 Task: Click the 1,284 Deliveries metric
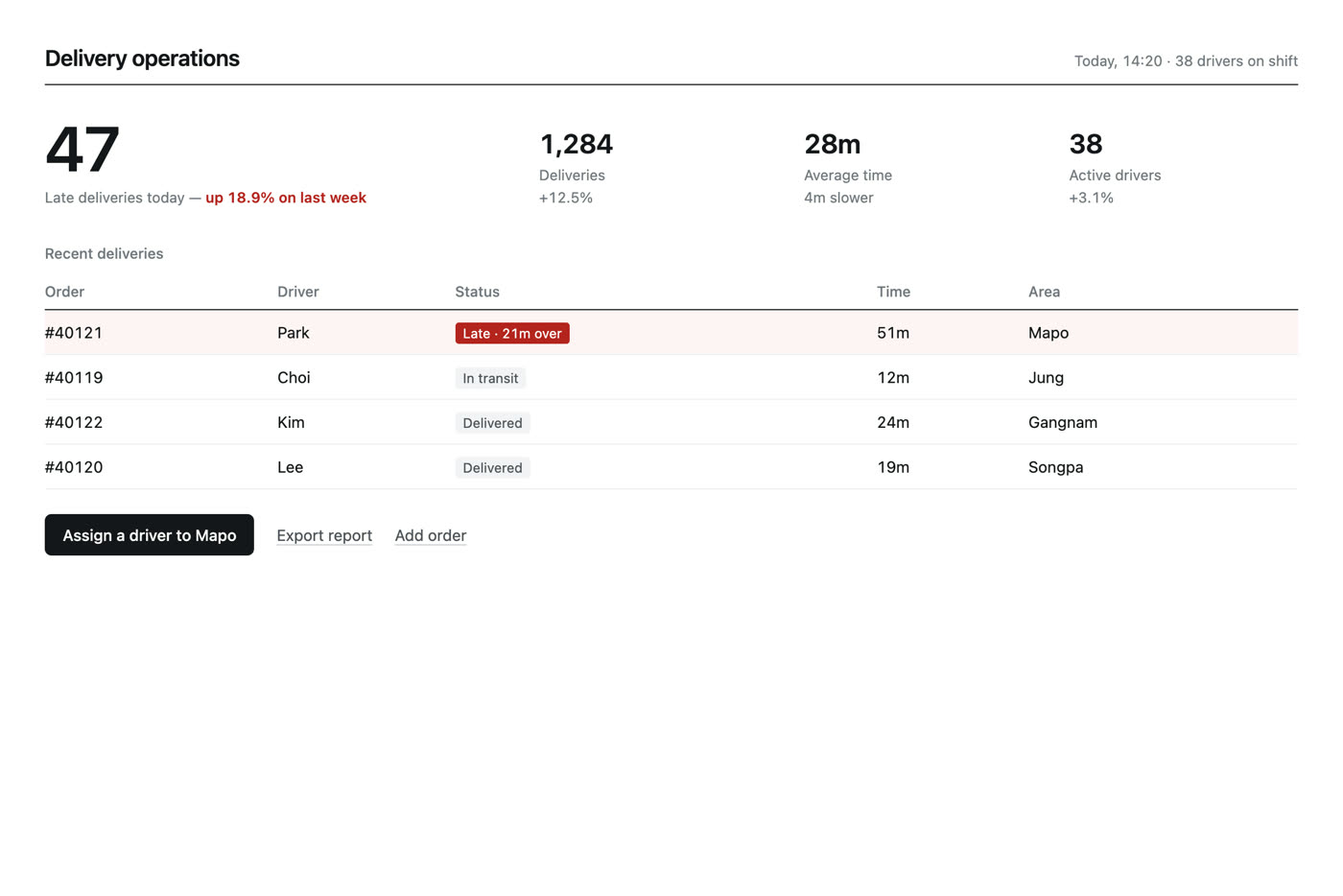[x=577, y=167]
